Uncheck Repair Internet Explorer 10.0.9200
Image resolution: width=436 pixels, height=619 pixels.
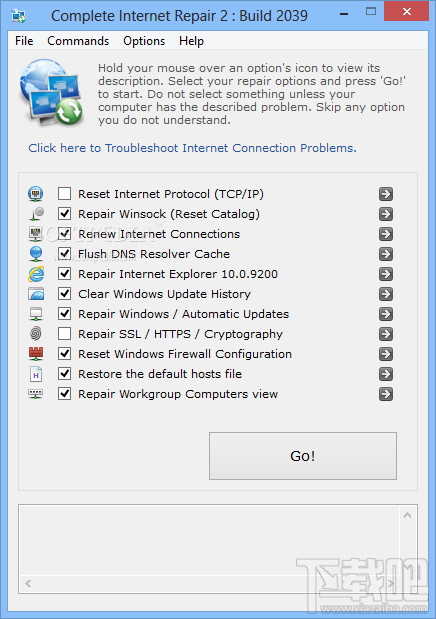64,274
